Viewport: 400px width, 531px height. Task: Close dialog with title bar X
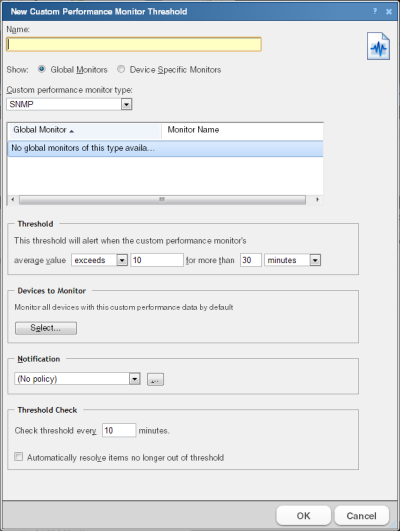pyautogui.click(x=389, y=12)
